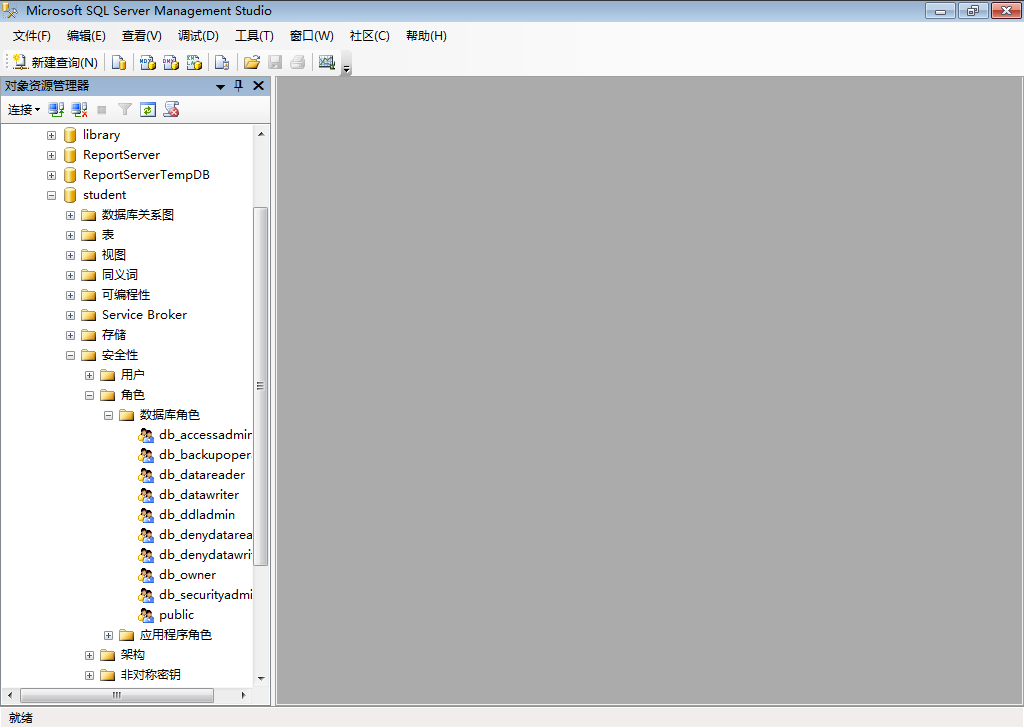This screenshot has width=1024, height=728.
Task: Open the Debug (调试) menu
Action: (199, 36)
